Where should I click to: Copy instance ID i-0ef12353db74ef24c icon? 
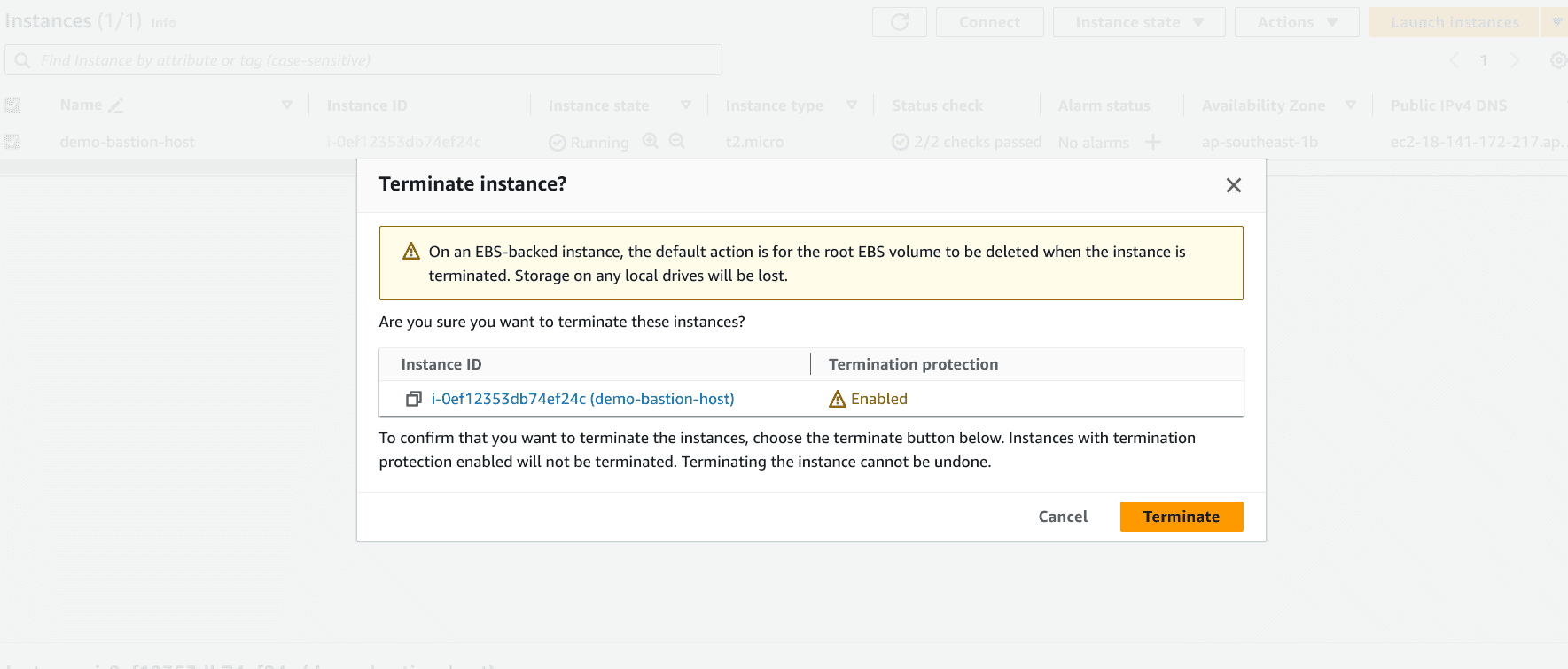coord(413,399)
